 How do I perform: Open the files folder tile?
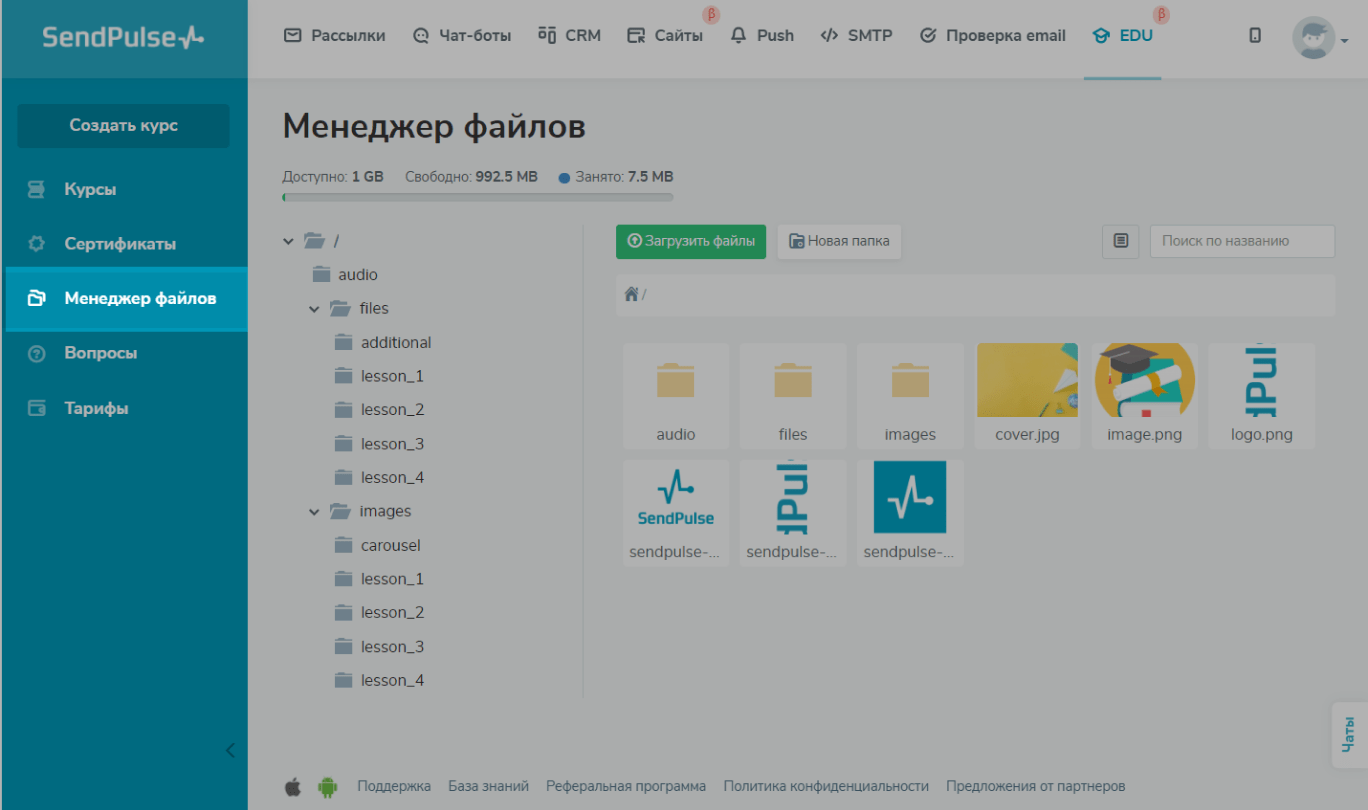(793, 396)
